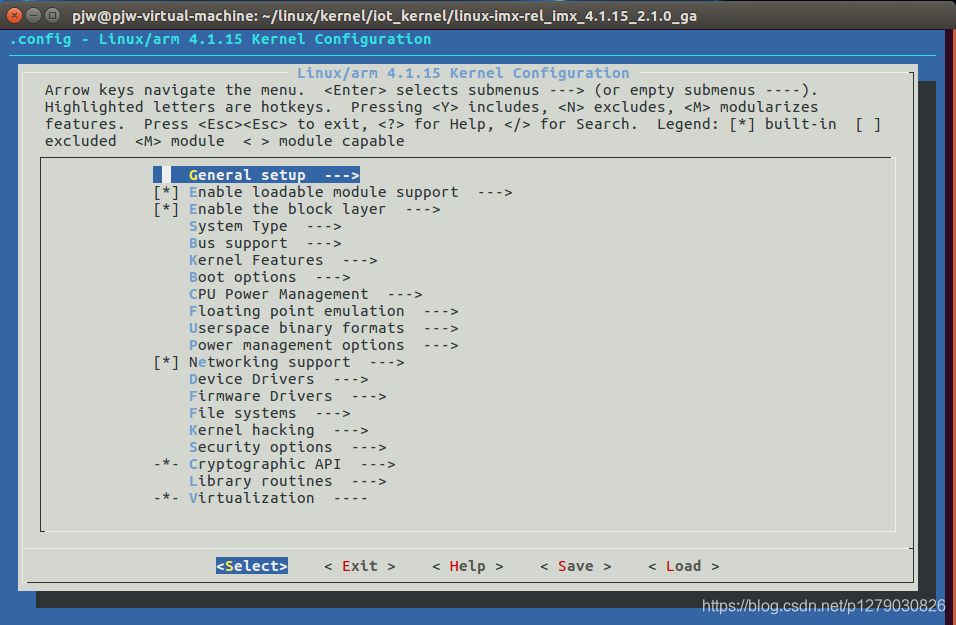This screenshot has width=956, height=625.
Task: Expand arrow beside Networking support
Action: click(x=387, y=363)
